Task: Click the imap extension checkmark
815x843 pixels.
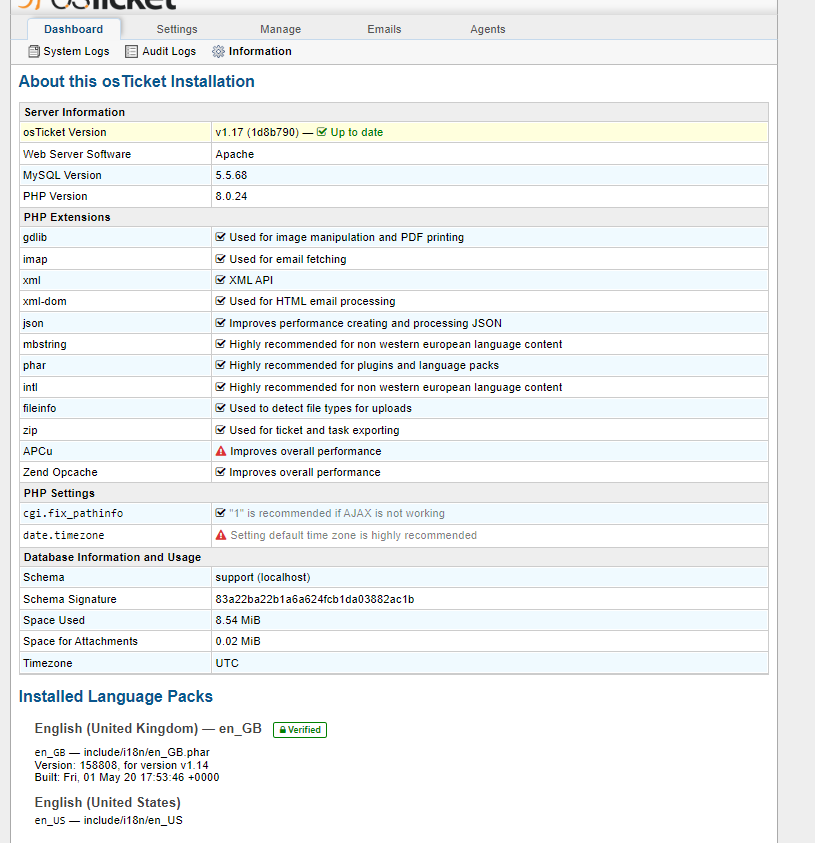Action: click(x=221, y=259)
